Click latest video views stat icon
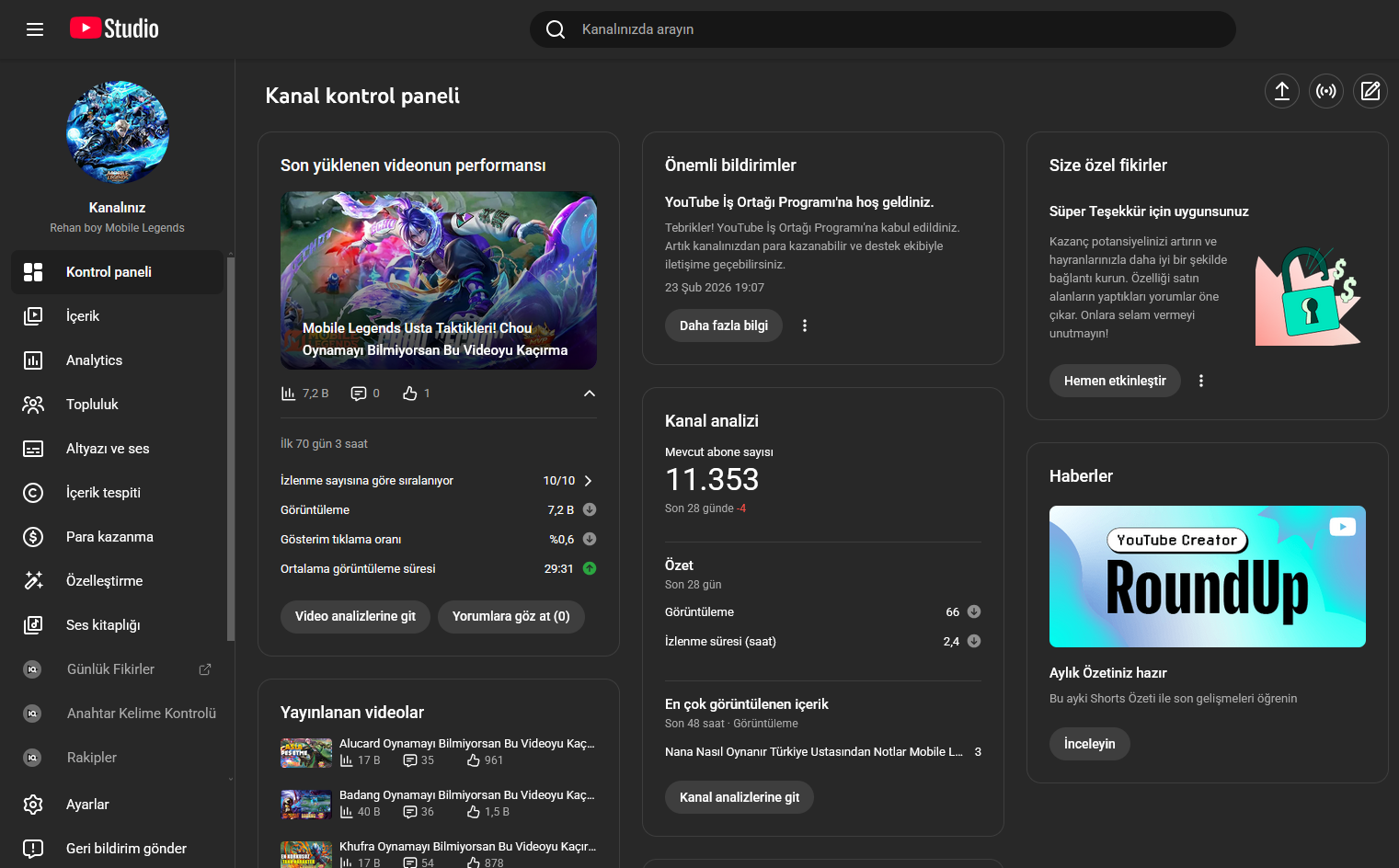Screen dimensions: 1399x868 click(289, 394)
